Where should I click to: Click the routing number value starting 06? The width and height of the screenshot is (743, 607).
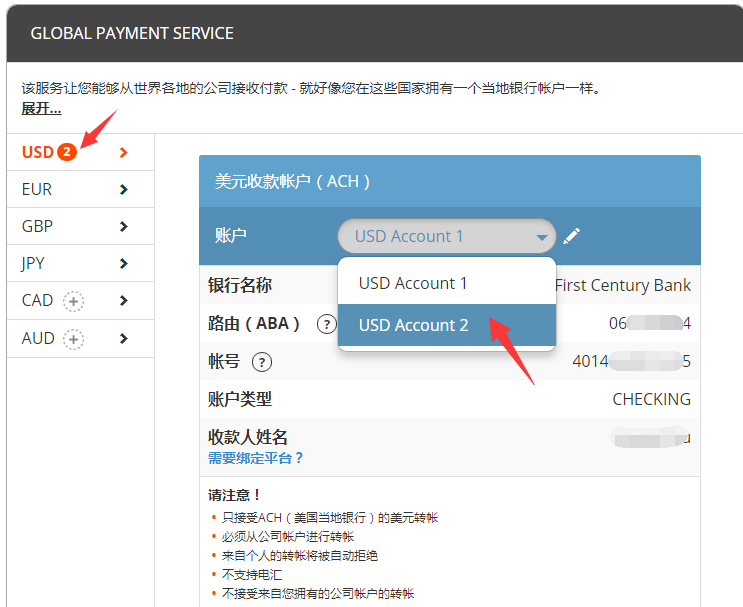[x=650, y=324]
